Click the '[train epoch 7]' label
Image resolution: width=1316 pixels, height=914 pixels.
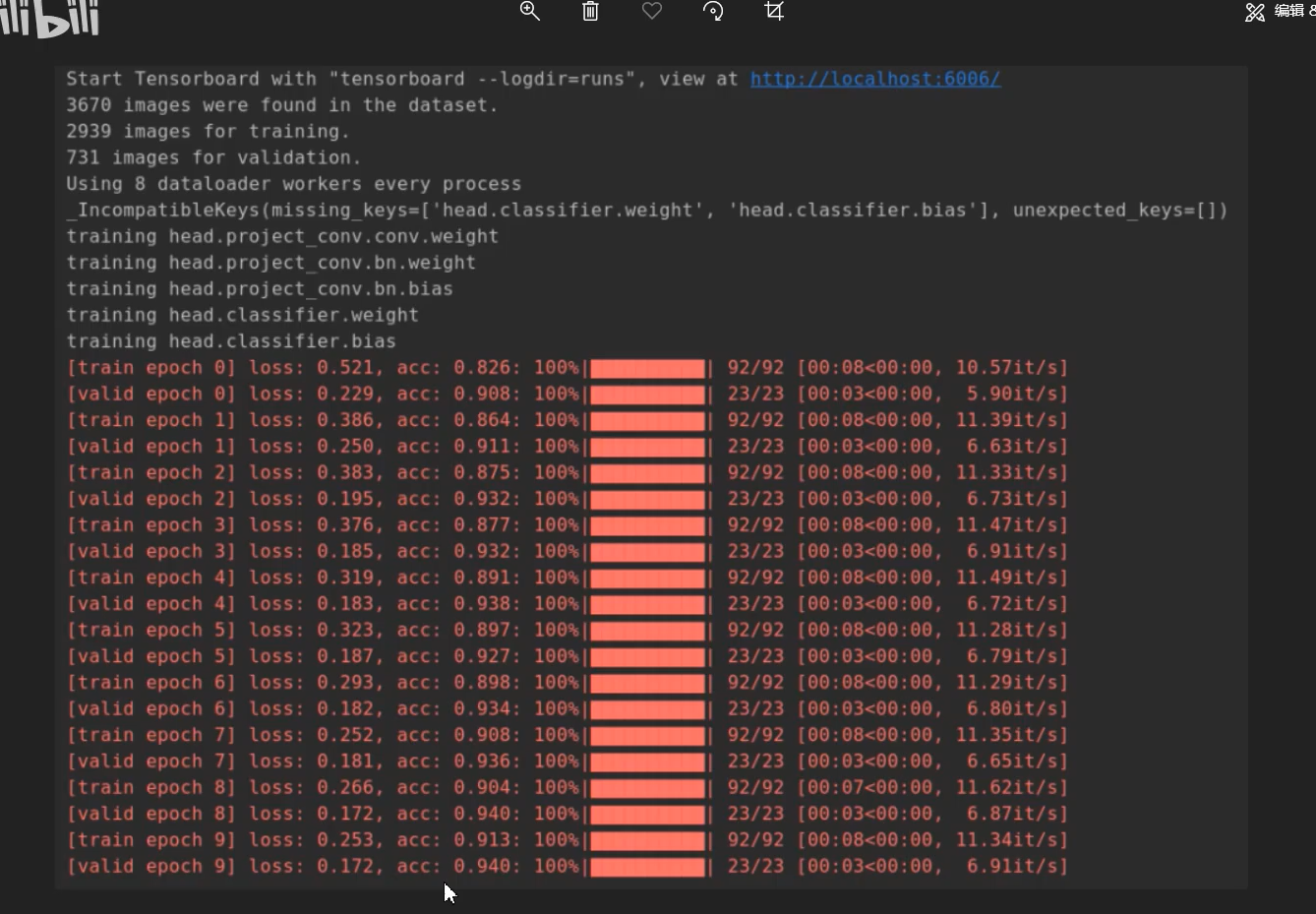(151, 735)
